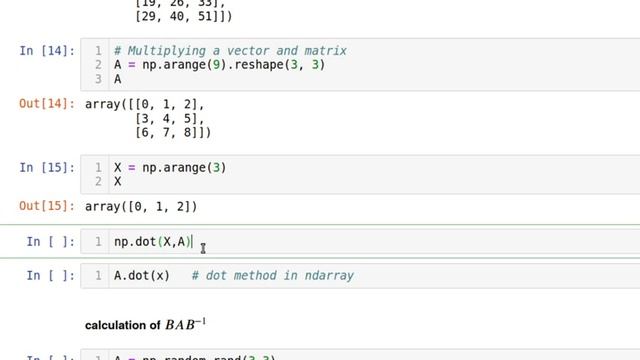The height and width of the screenshot is (360, 640).
Task: Click the In [15] code cell editor
Action: click(x=360, y=174)
